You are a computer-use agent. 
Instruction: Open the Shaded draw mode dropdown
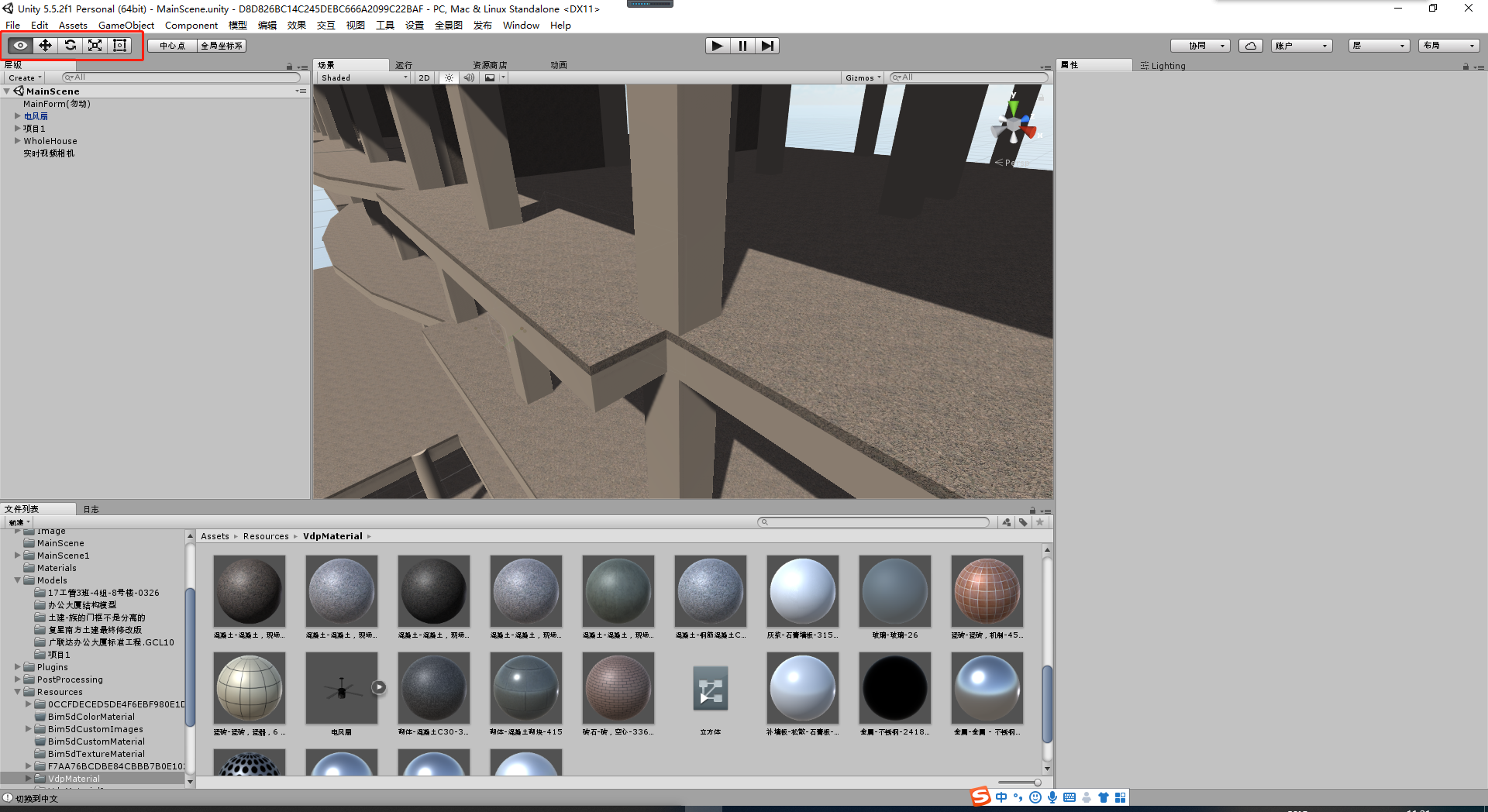click(363, 77)
